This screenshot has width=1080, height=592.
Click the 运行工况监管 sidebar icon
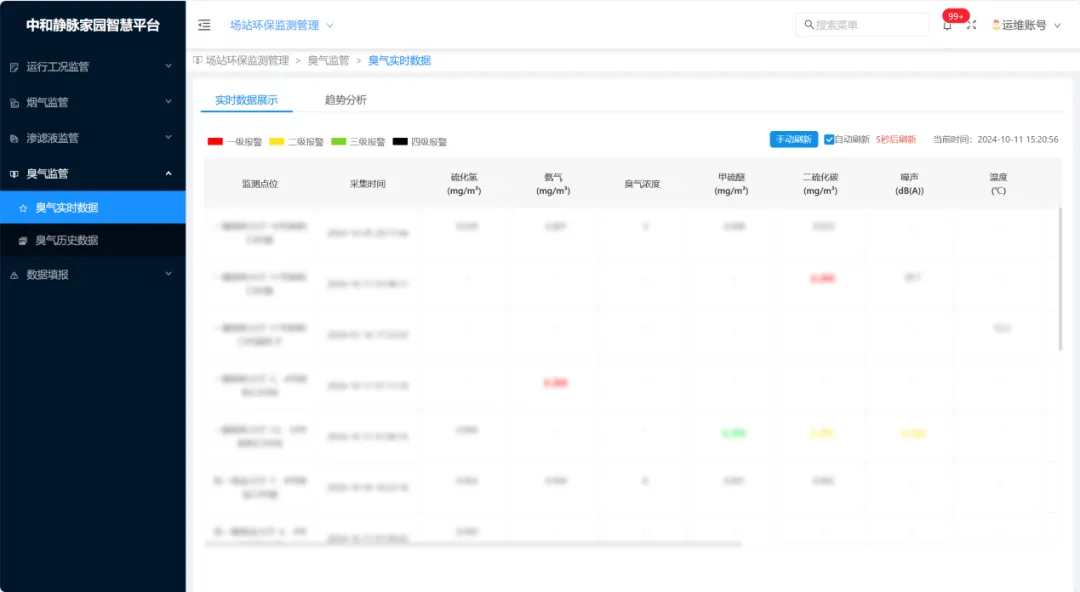click(x=14, y=67)
